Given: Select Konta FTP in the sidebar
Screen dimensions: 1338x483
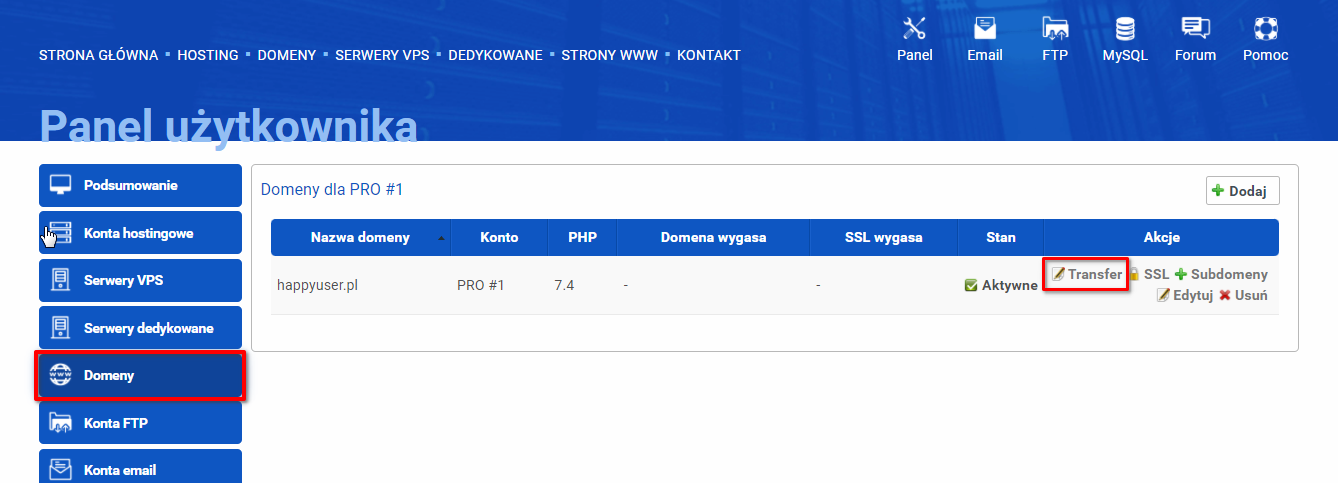Looking at the screenshot, I should (x=141, y=423).
